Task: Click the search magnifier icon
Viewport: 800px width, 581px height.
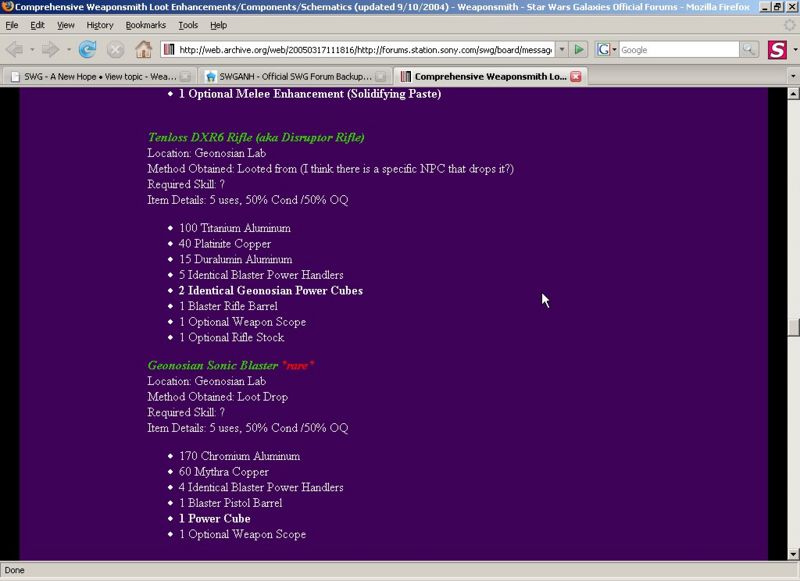Action: (749, 49)
